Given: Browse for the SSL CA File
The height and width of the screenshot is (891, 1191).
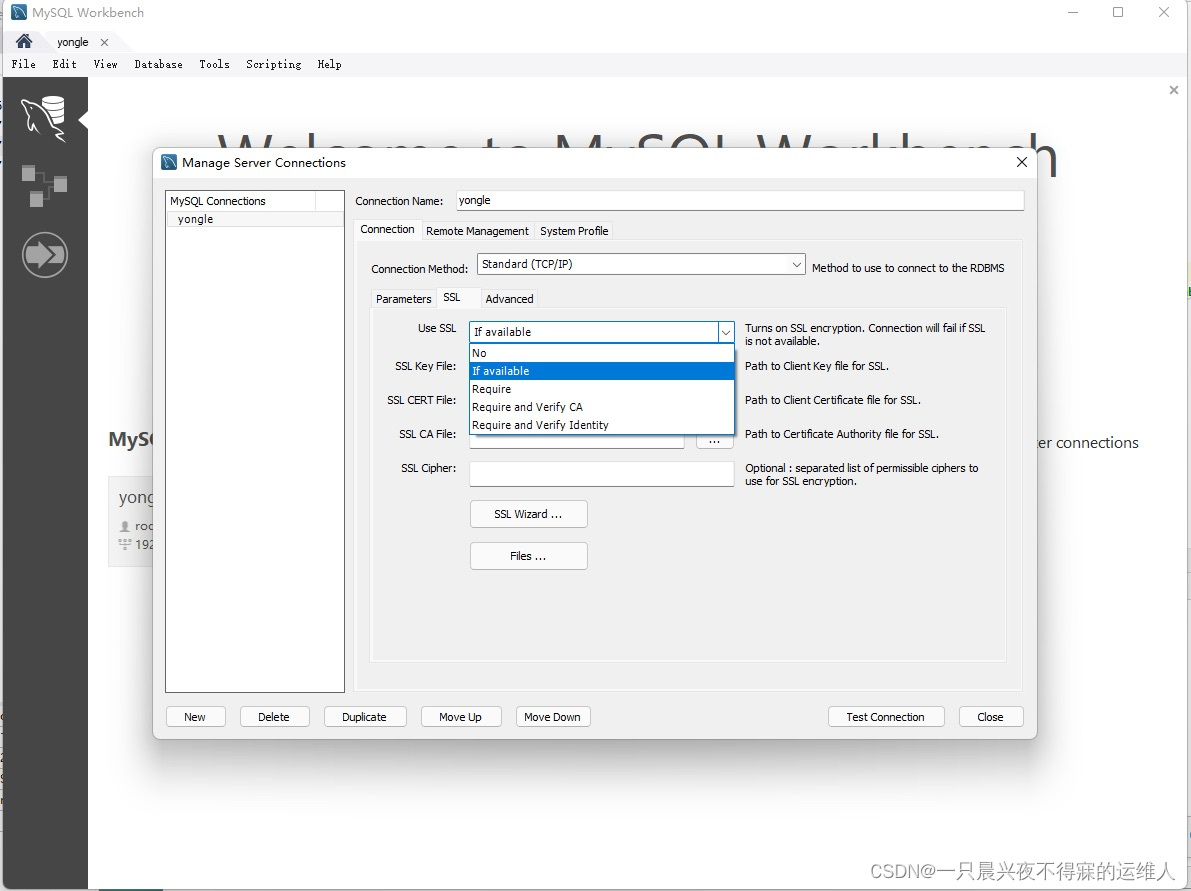Looking at the screenshot, I should point(715,441).
